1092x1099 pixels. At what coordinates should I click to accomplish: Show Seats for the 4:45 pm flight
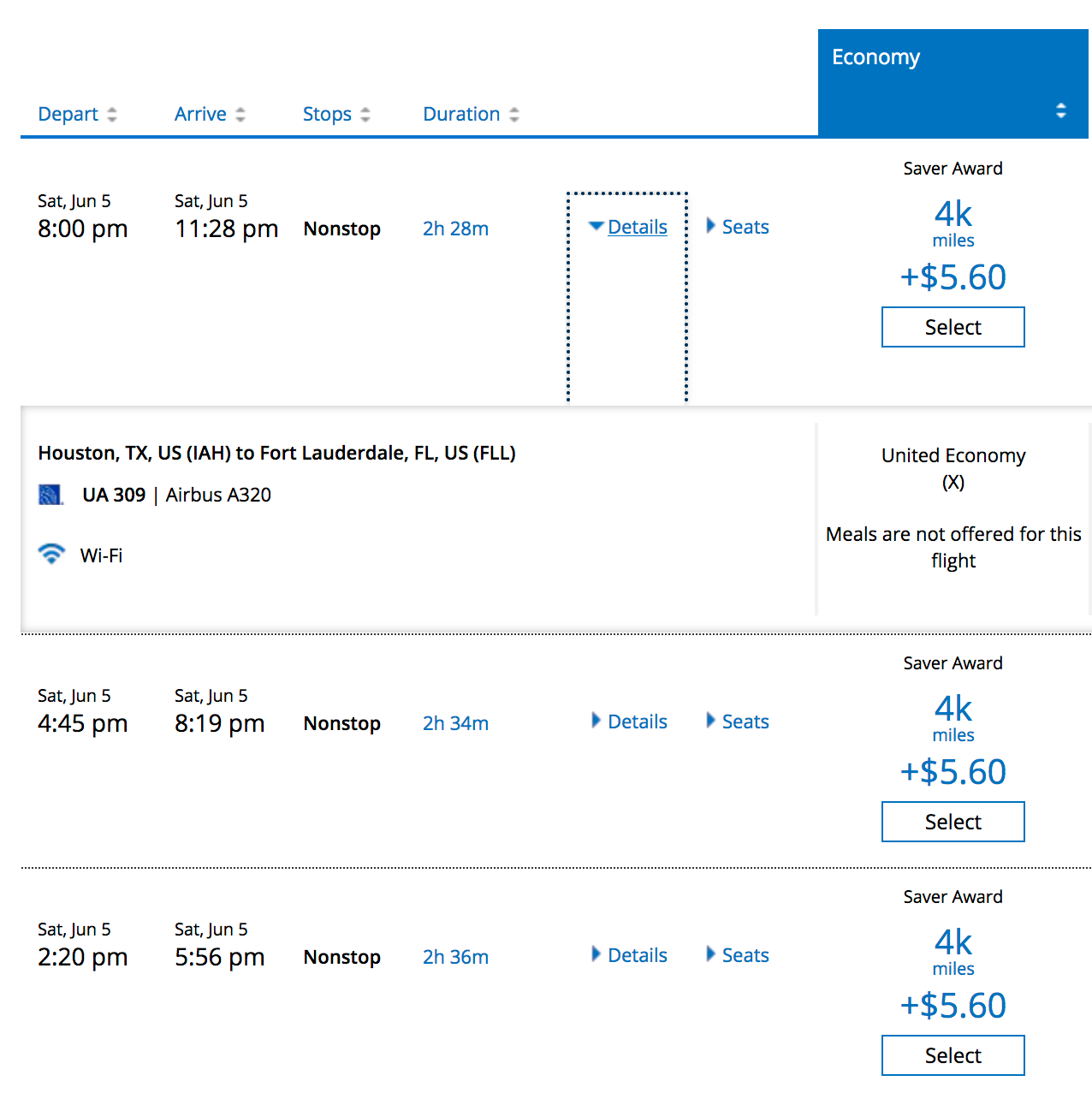(x=738, y=722)
